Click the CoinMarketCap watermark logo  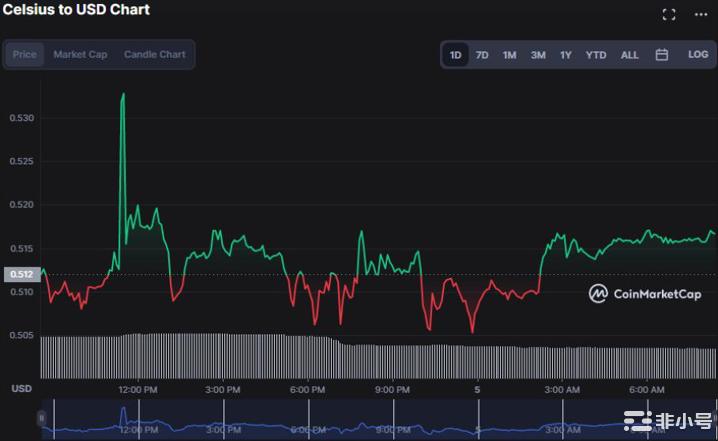click(x=642, y=293)
